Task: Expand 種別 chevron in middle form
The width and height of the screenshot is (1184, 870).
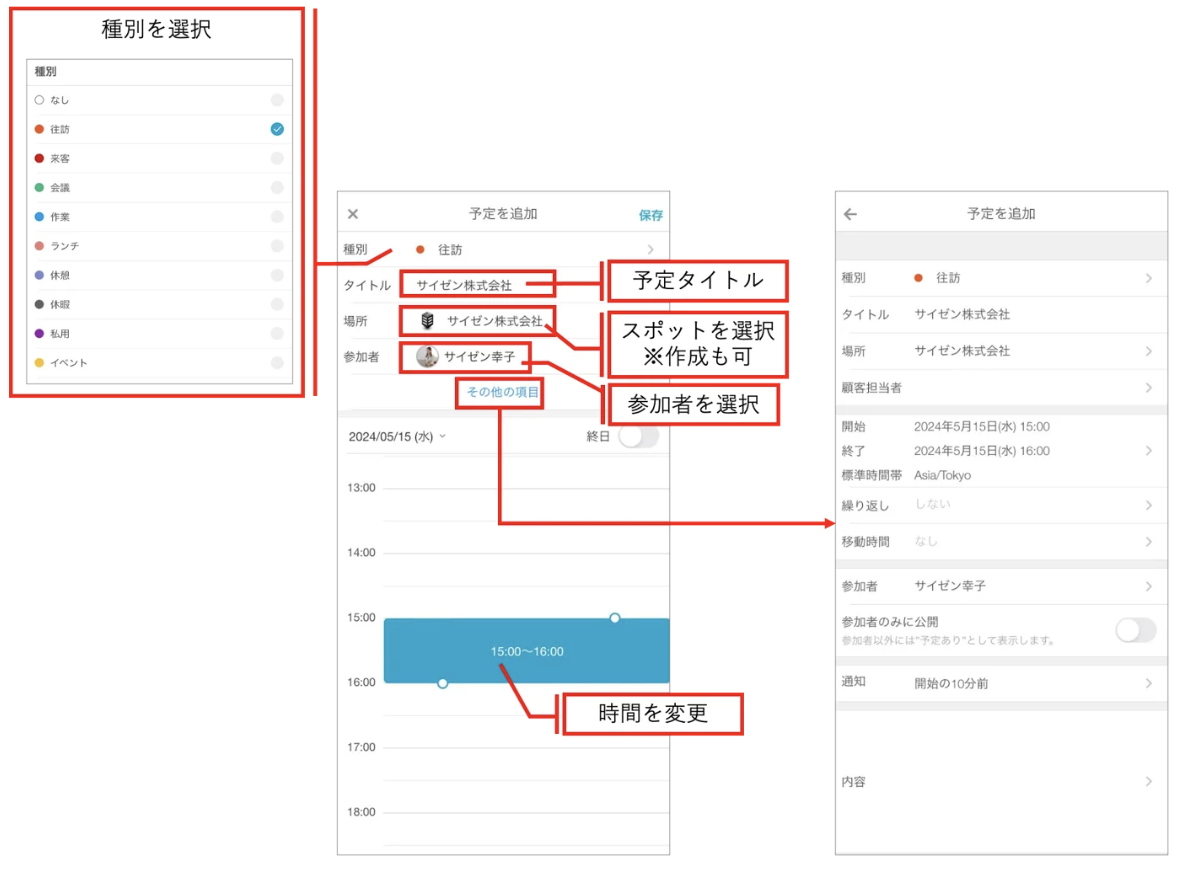Action: (x=651, y=249)
